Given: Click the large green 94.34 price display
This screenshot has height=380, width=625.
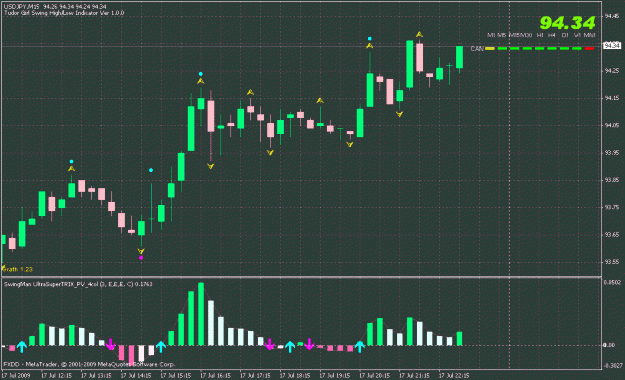Looking at the screenshot, I should [567, 23].
